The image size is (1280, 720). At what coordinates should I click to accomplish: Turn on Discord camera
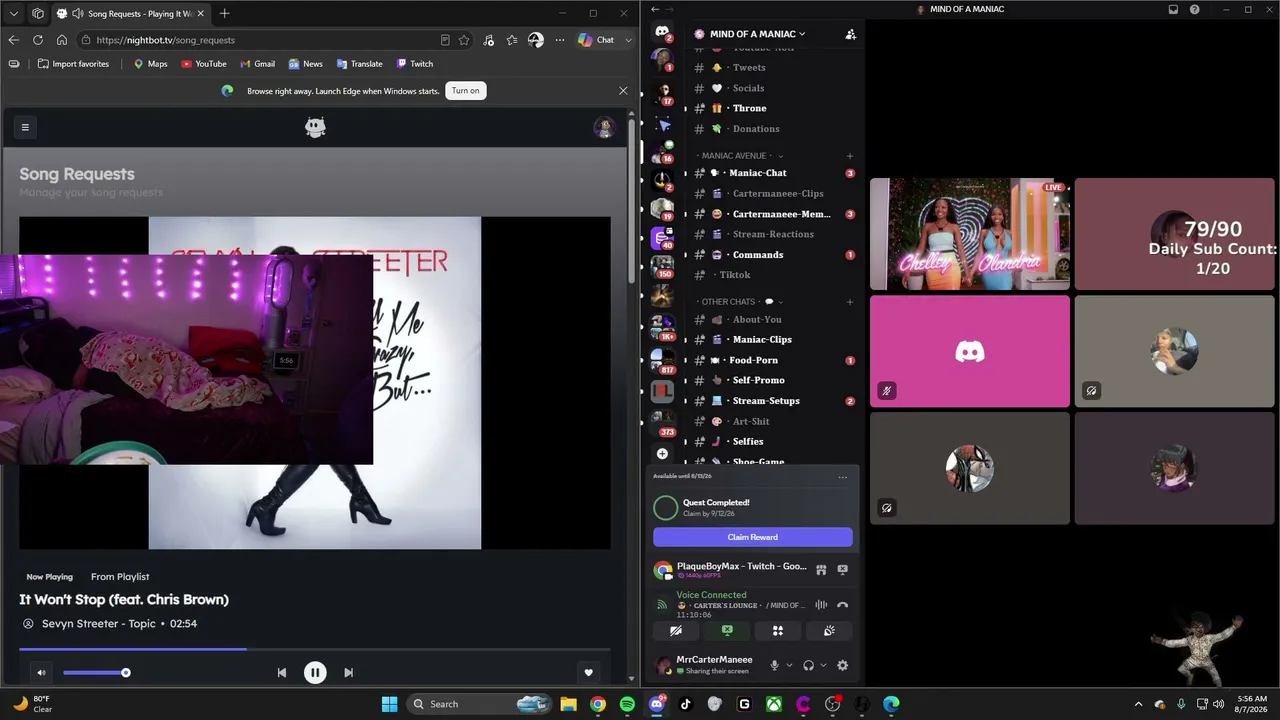[x=676, y=631]
